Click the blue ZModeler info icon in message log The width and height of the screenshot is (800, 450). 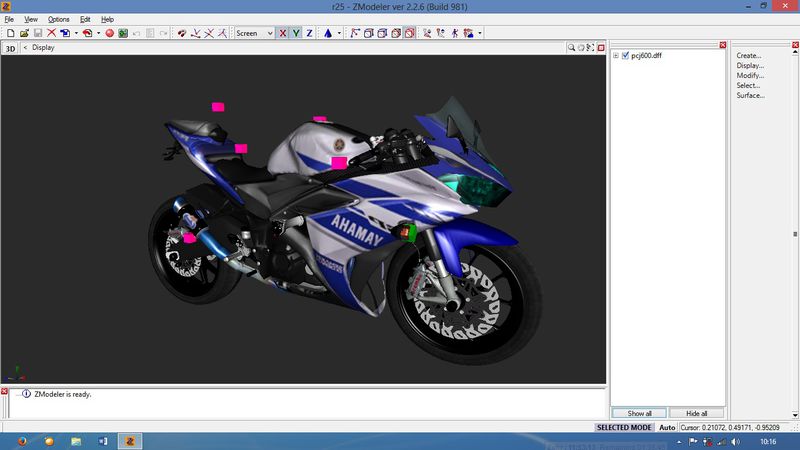(26, 394)
